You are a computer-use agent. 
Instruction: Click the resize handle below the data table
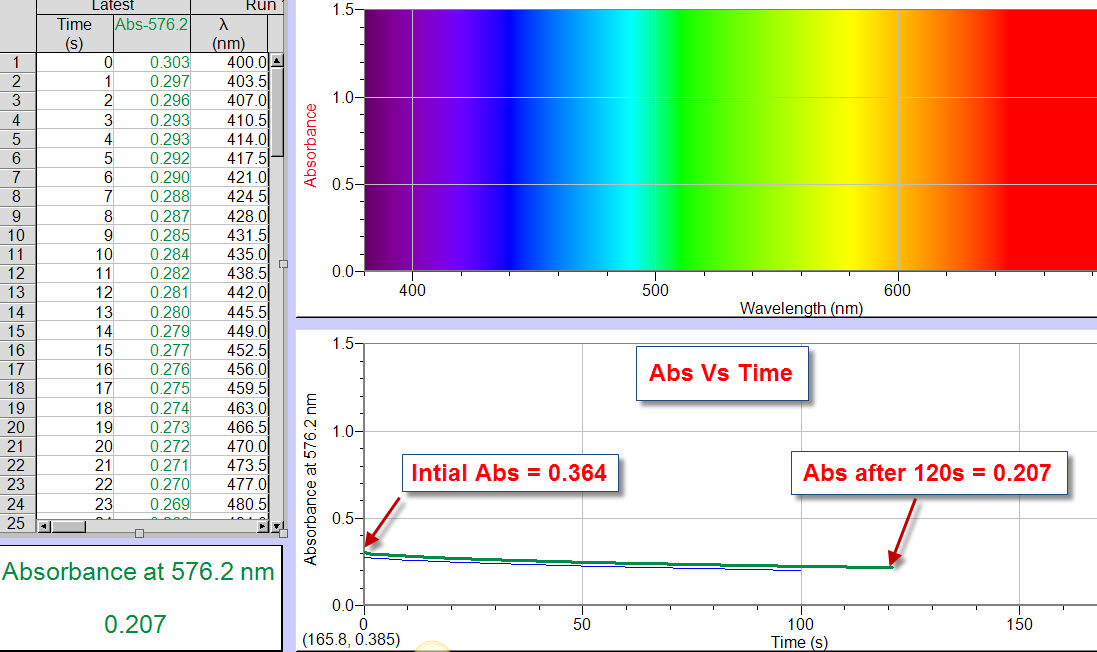[139, 534]
